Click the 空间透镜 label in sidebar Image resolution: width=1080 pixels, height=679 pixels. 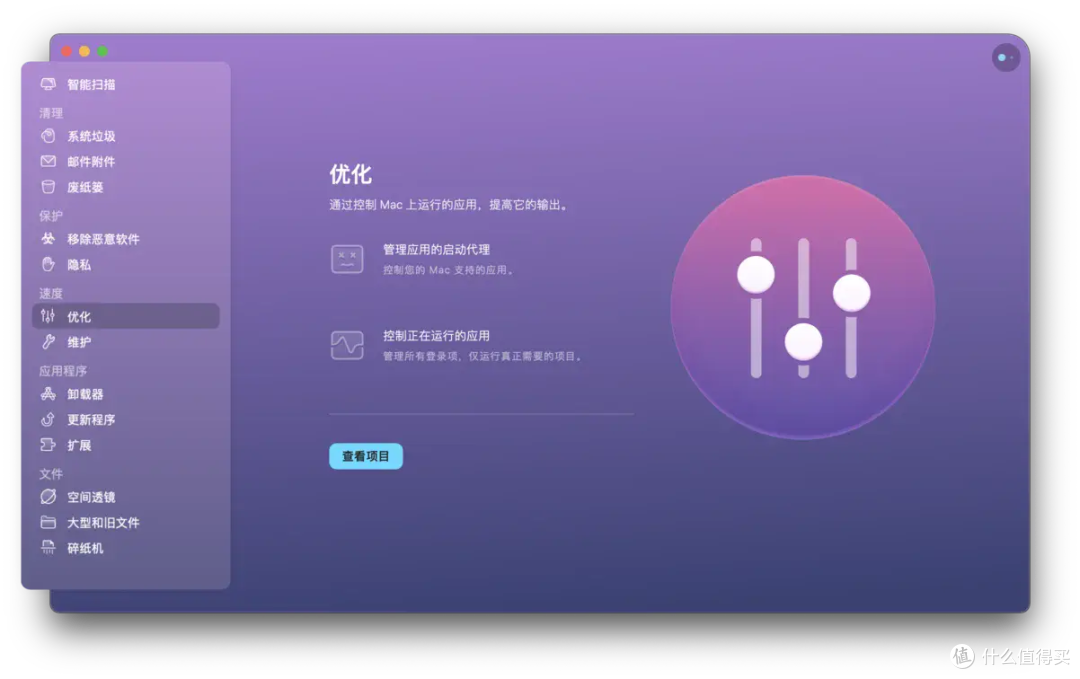[91, 497]
